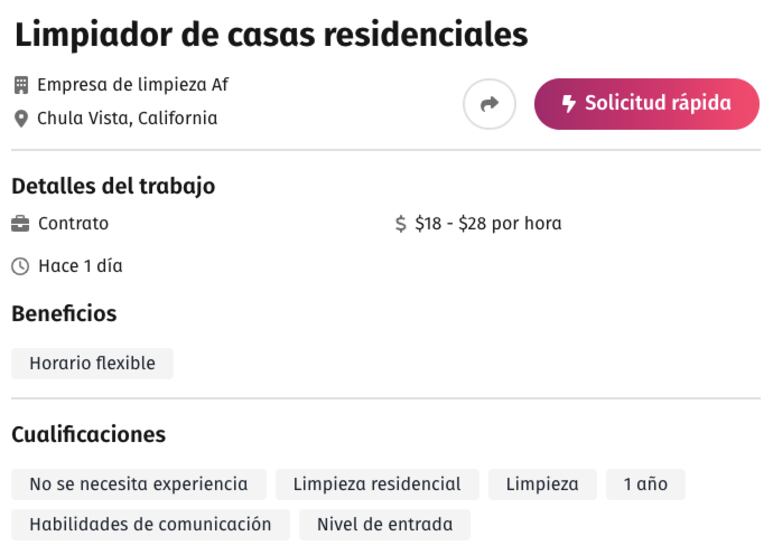Click the lightning bolt icon in Solicitud rápida
Screen dimensions: 773x555
coord(568,104)
